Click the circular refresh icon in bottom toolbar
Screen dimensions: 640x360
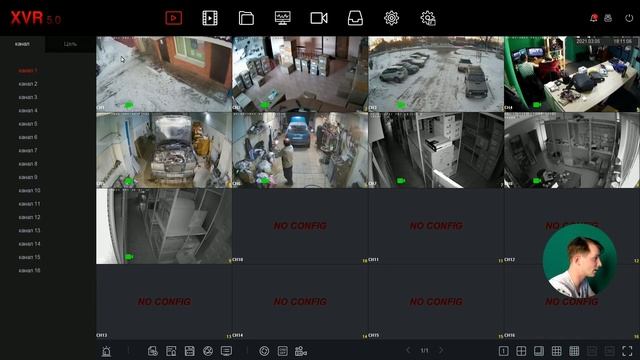pos(264,351)
